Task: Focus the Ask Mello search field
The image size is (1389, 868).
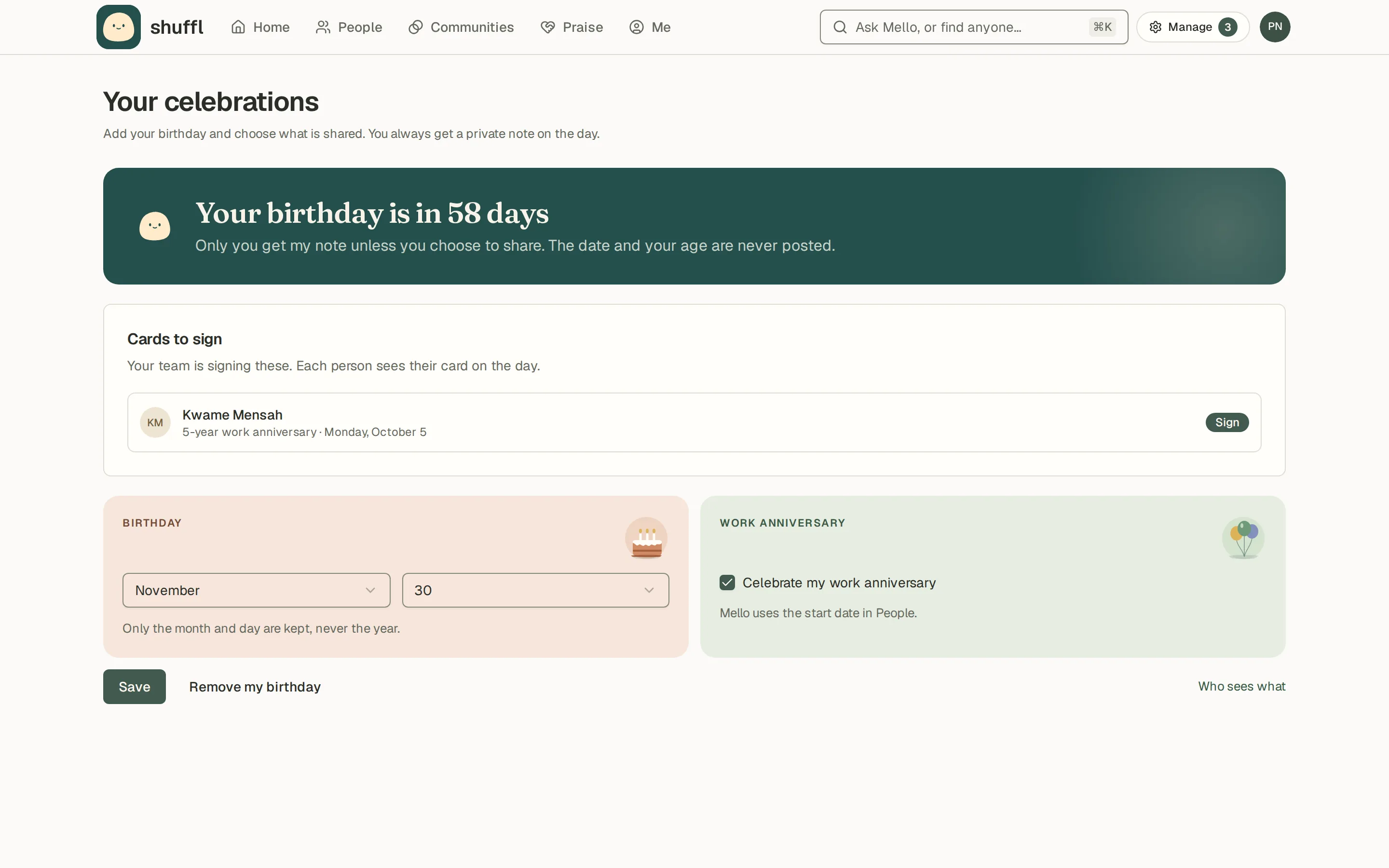Action: click(x=973, y=27)
